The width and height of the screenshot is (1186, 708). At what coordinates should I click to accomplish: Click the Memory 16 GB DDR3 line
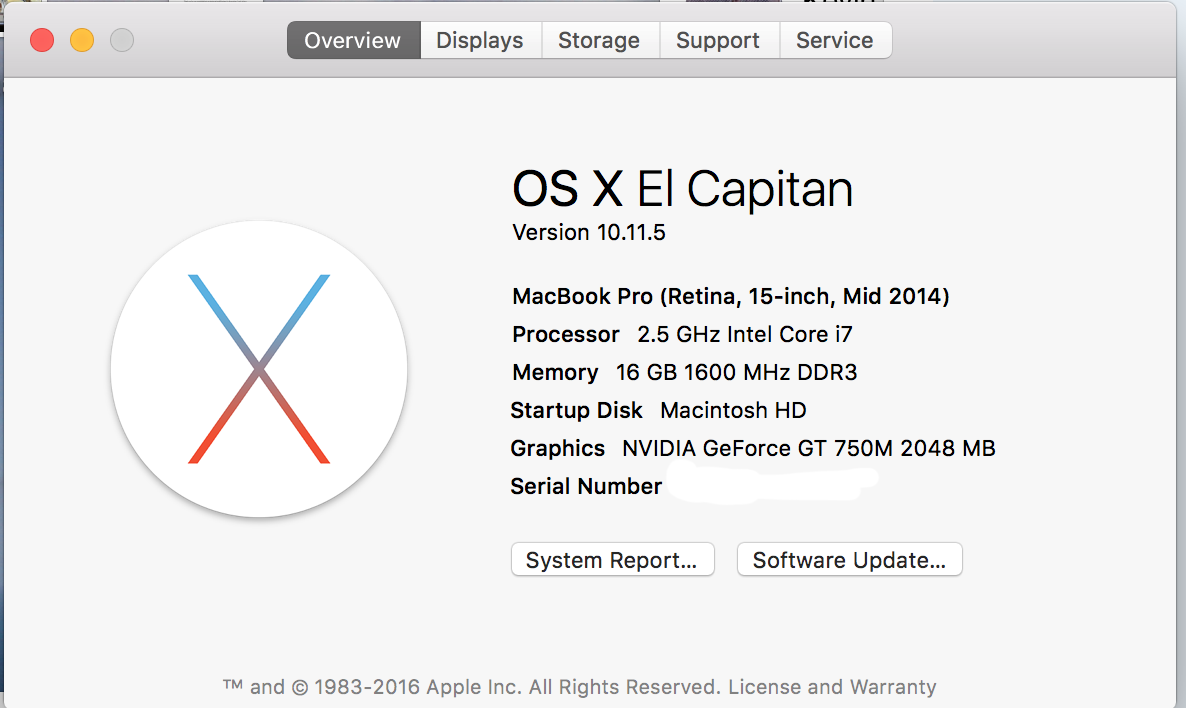pyautogui.click(x=685, y=372)
